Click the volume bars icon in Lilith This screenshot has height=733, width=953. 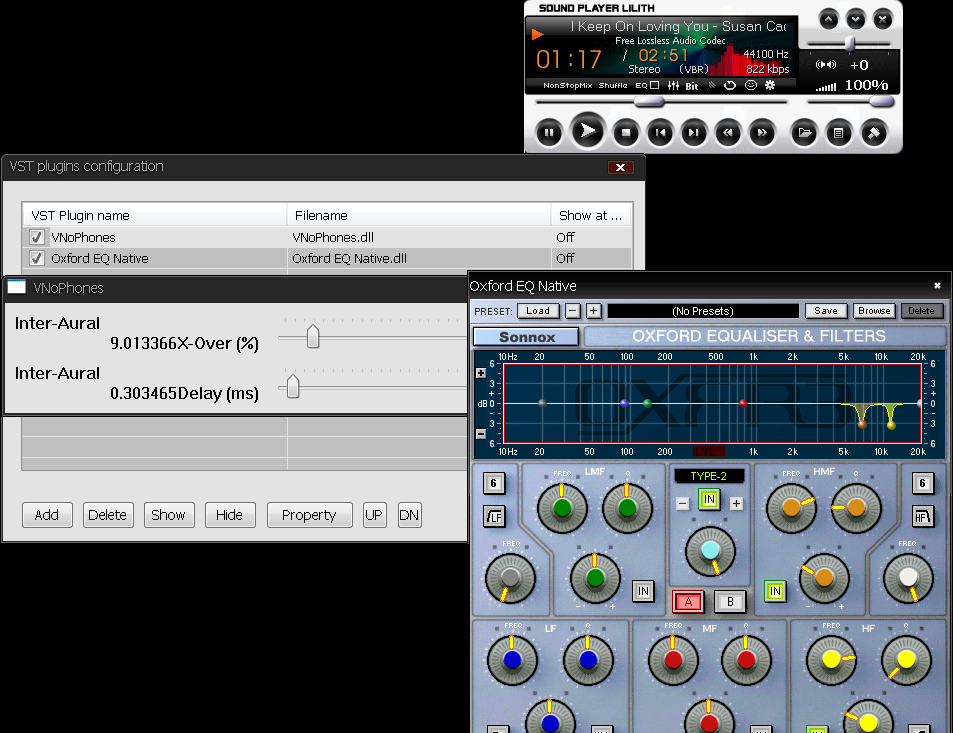coord(826,87)
